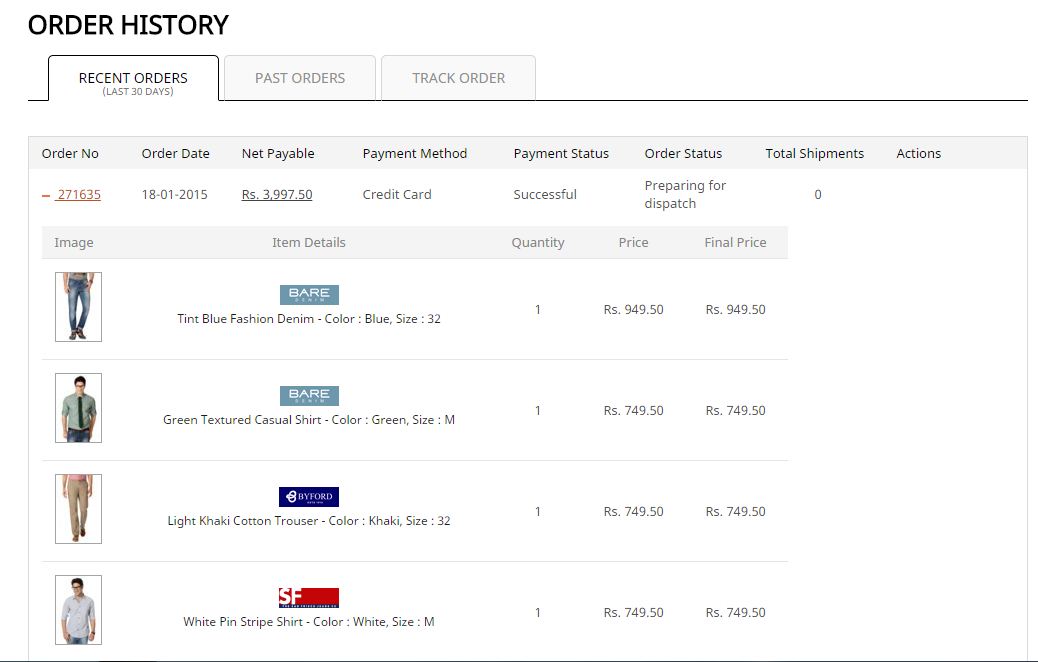The height and width of the screenshot is (662, 1038).
Task: Switch to the Past Orders tab
Action: coord(300,78)
